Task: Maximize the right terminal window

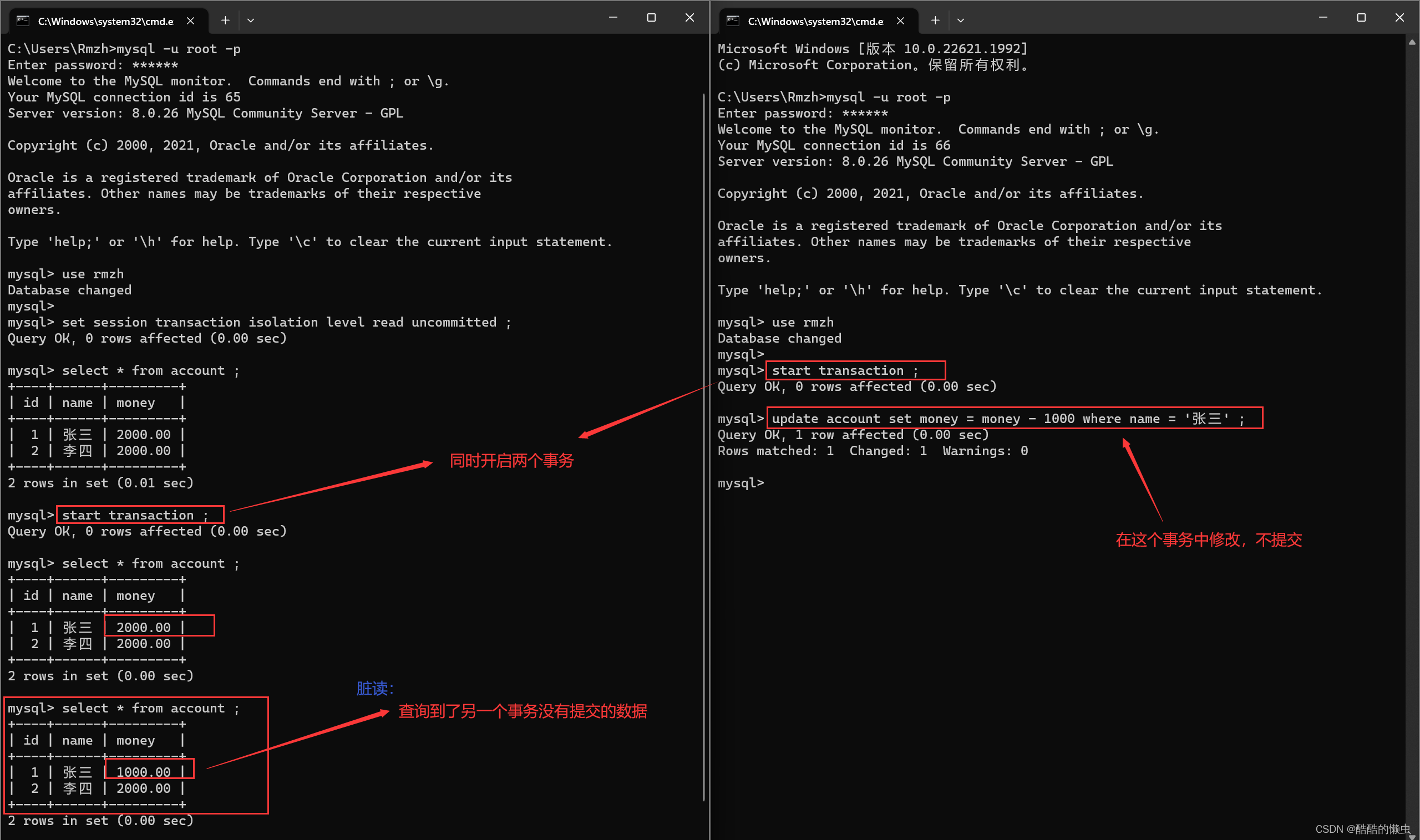Action: coord(1362,18)
